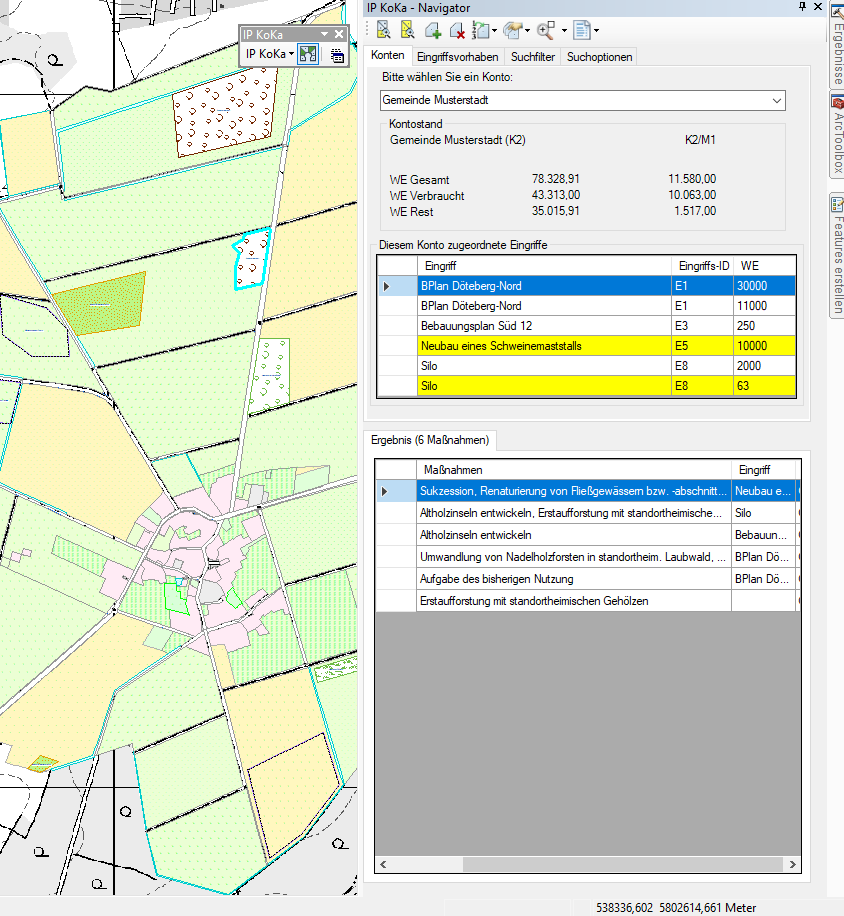Select the 'Neubau eines Schweinemaststalls' row
The height and width of the screenshot is (916, 844).
(543, 346)
